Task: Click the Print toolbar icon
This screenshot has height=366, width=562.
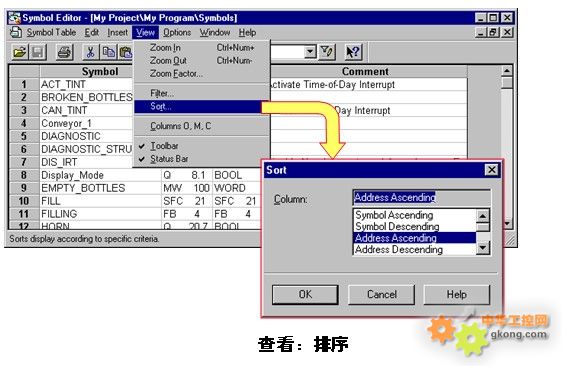Action: (x=65, y=52)
